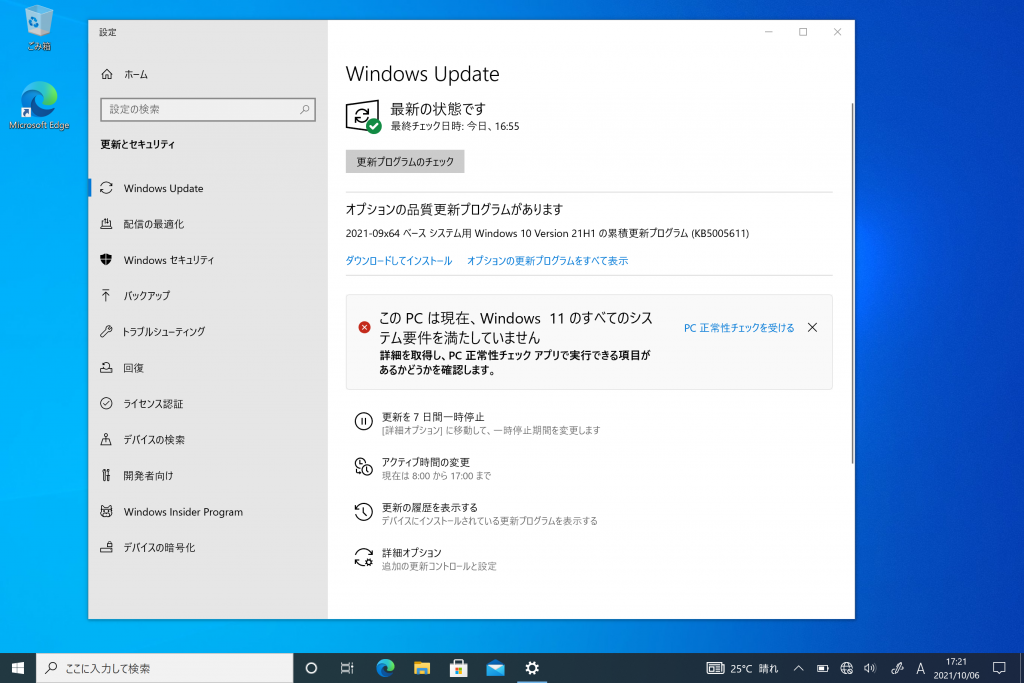Click the settings window vertical scrollbar
Image resolution: width=1024 pixels, height=683 pixels.
click(852, 284)
